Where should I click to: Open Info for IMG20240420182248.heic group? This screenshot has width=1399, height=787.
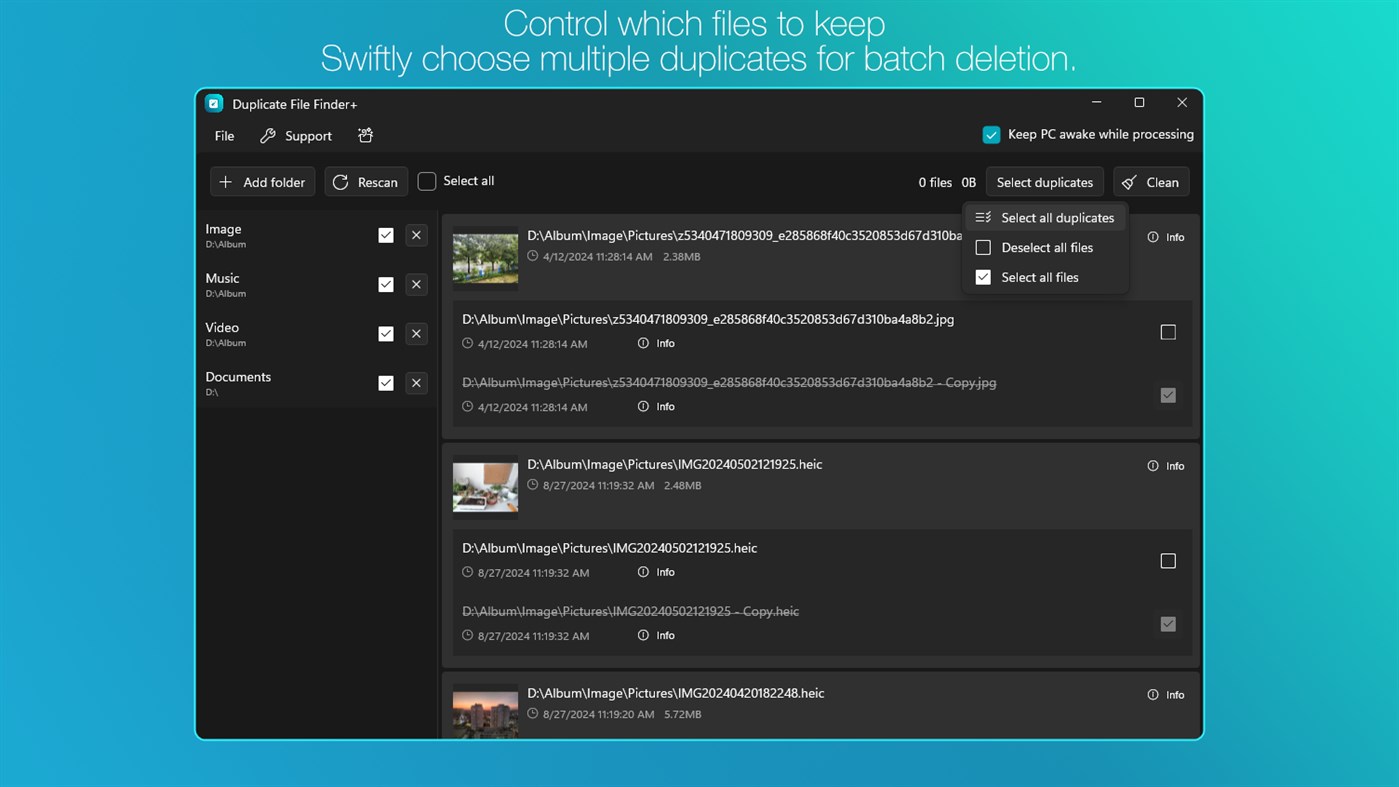tap(1166, 695)
